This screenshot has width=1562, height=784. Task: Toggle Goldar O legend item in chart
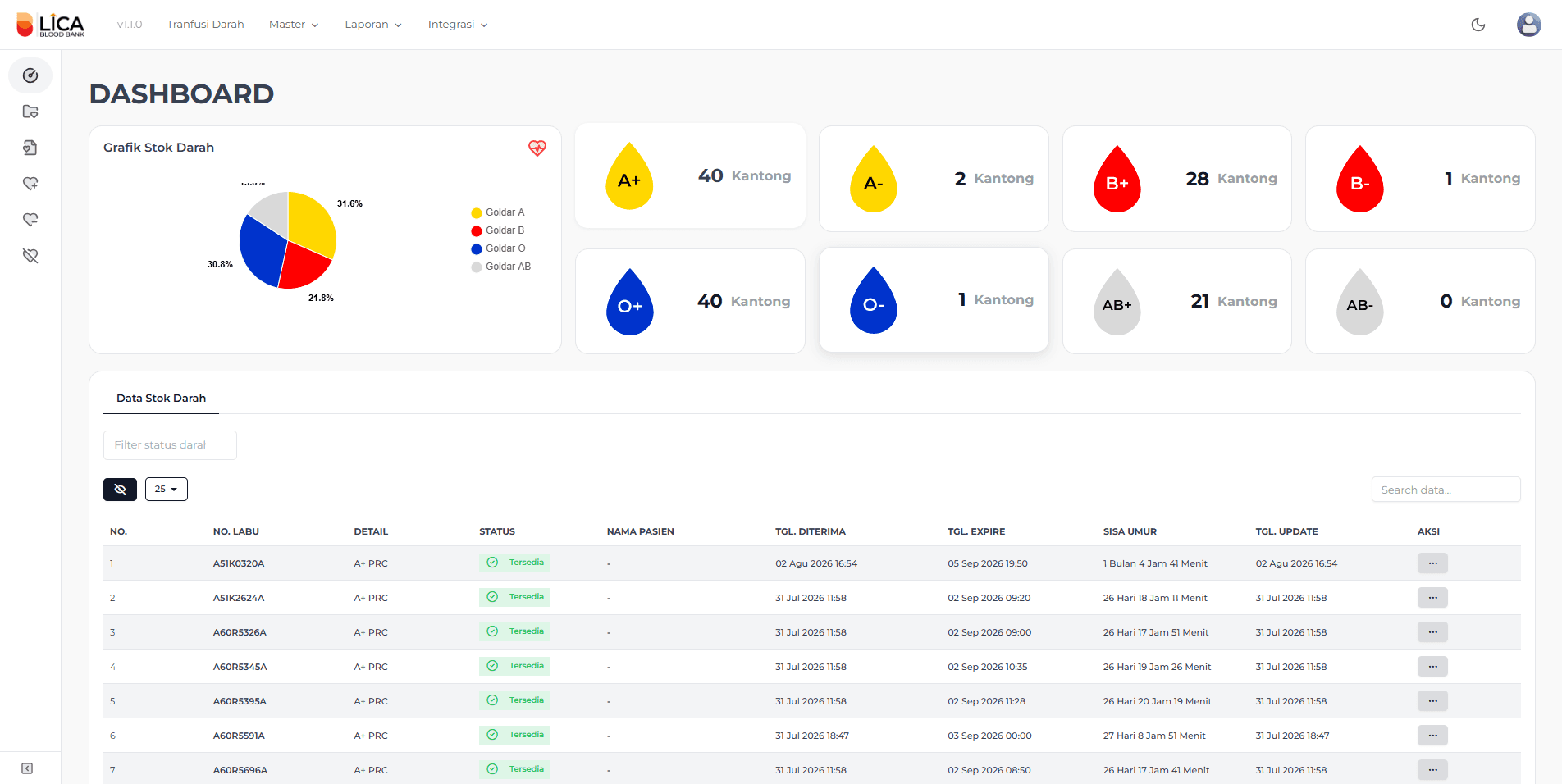(499, 248)
